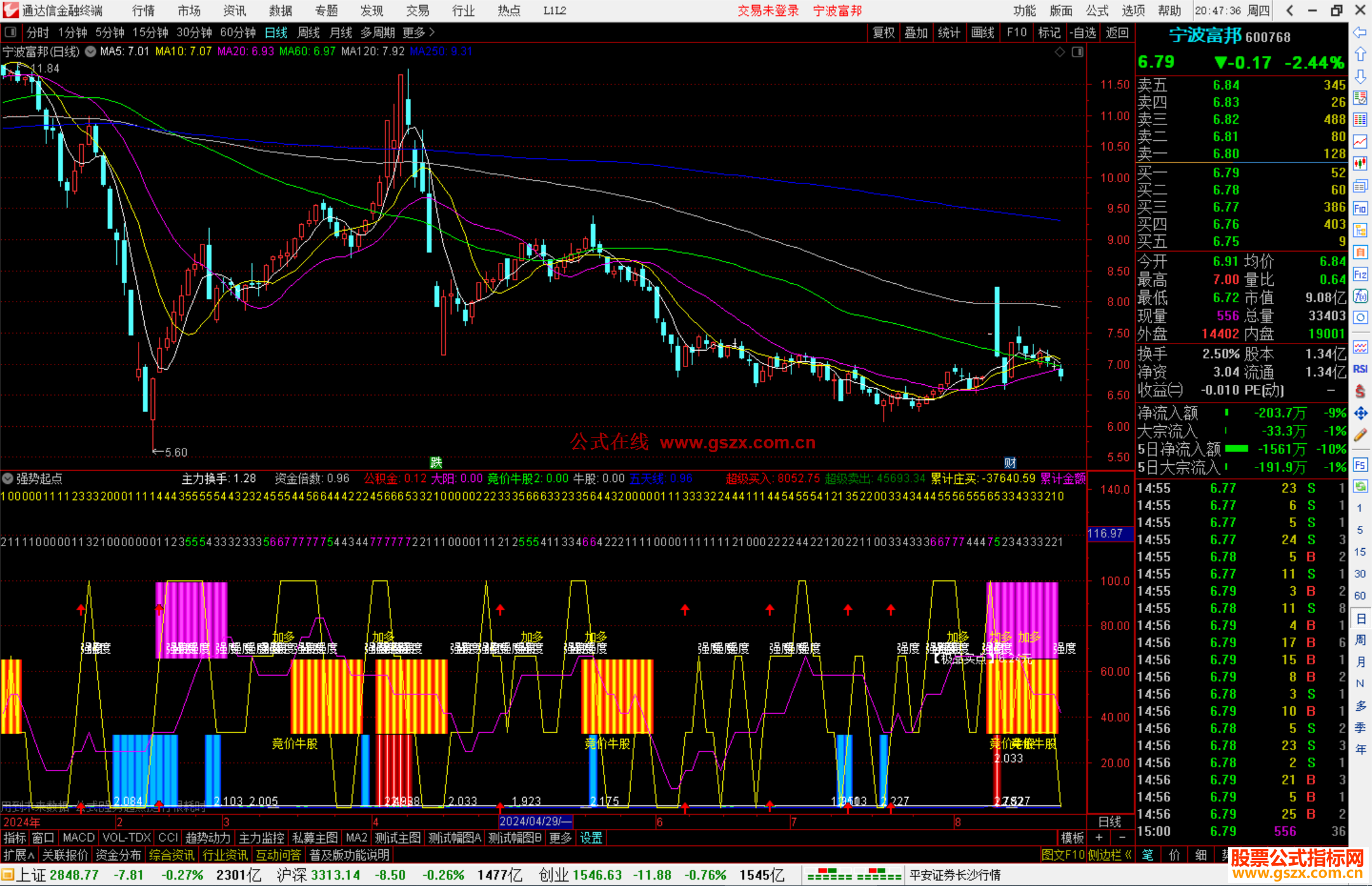Toggle the 强势起点 indicator panel circle
The image size is (1372, 886).
point(8,478)
